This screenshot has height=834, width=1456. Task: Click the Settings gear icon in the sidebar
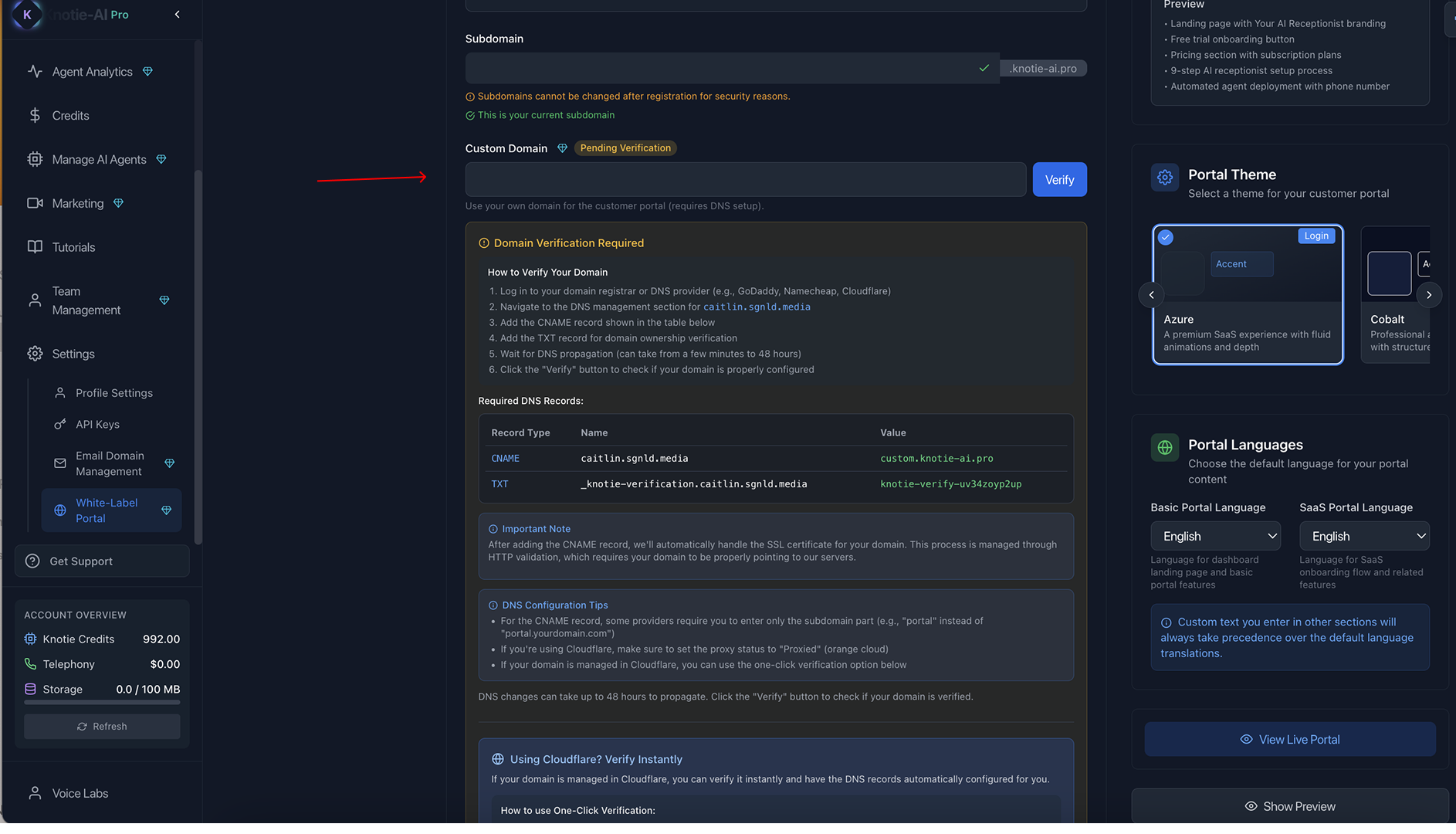tap(35, 354)
